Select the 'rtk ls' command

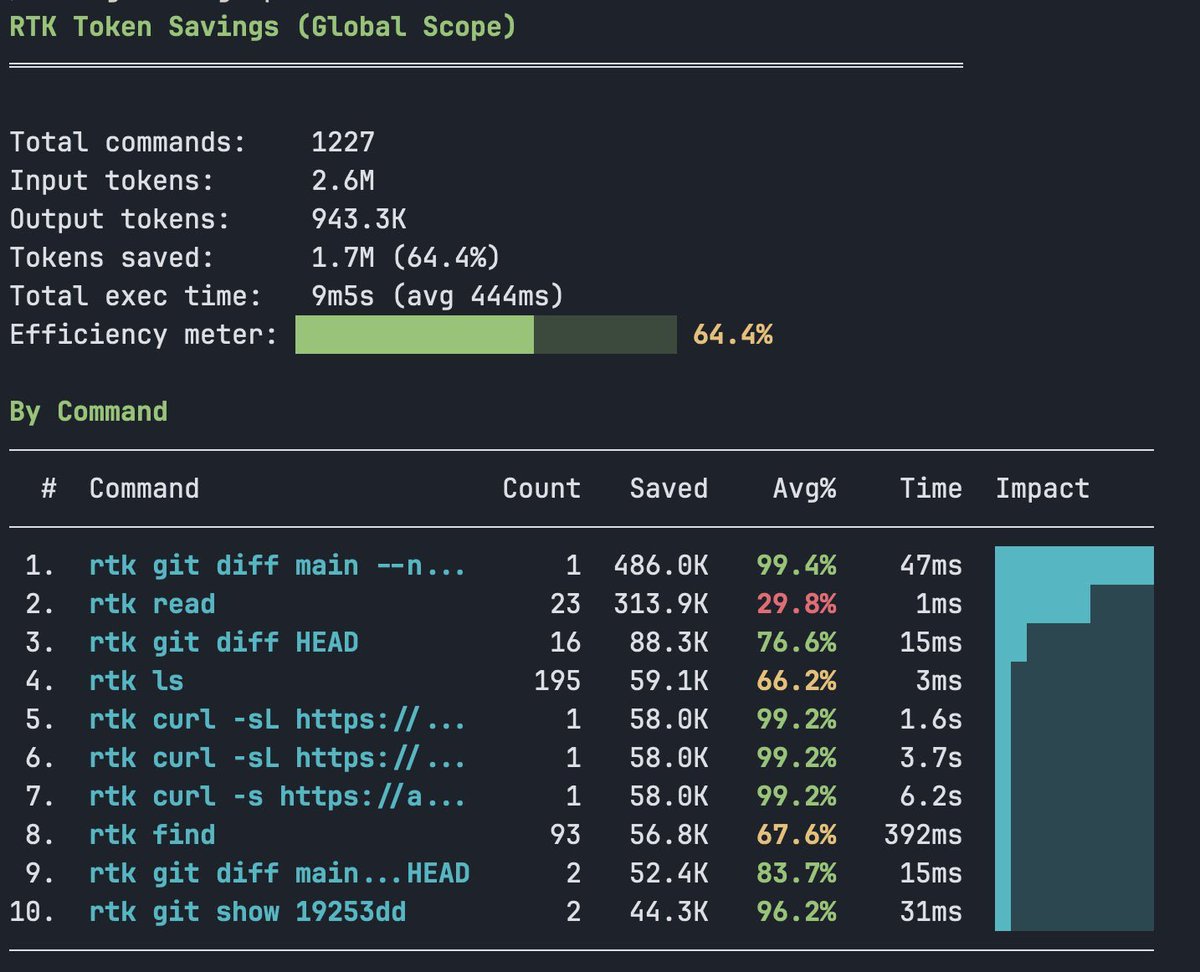click(136, 681)
